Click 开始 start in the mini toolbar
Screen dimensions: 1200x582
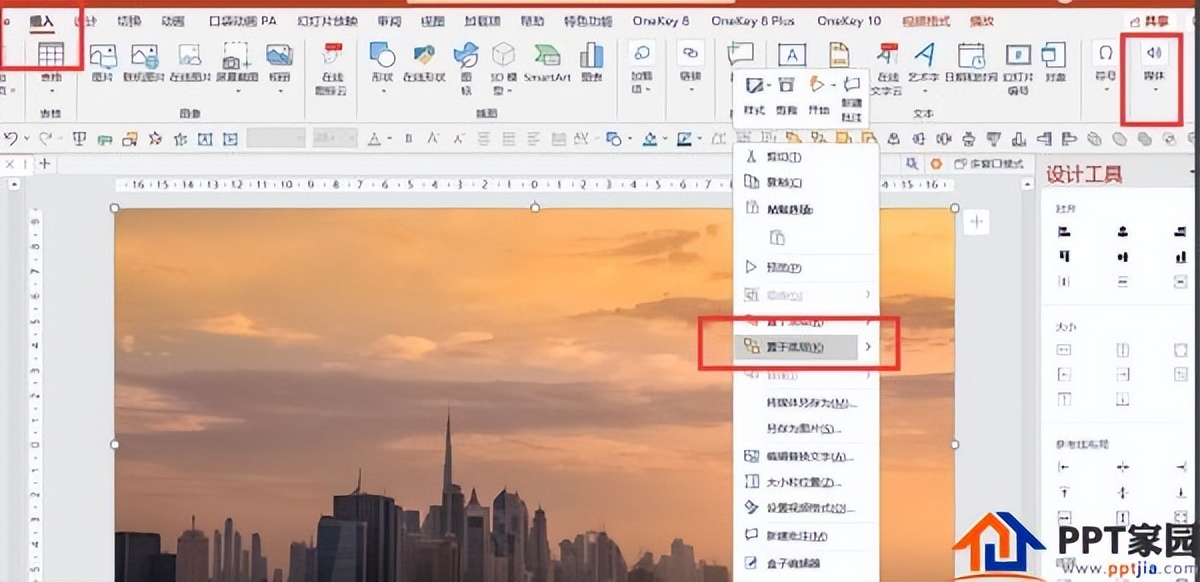pyautogui.click(x=818, y=95)
